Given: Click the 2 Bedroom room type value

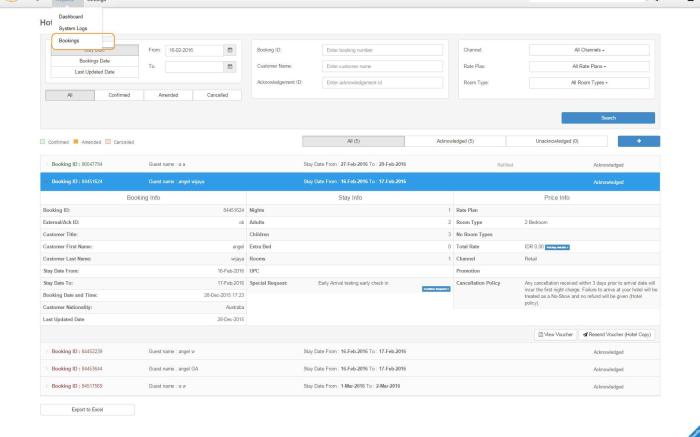Looking at the screenshot, I should coord(536,222).
